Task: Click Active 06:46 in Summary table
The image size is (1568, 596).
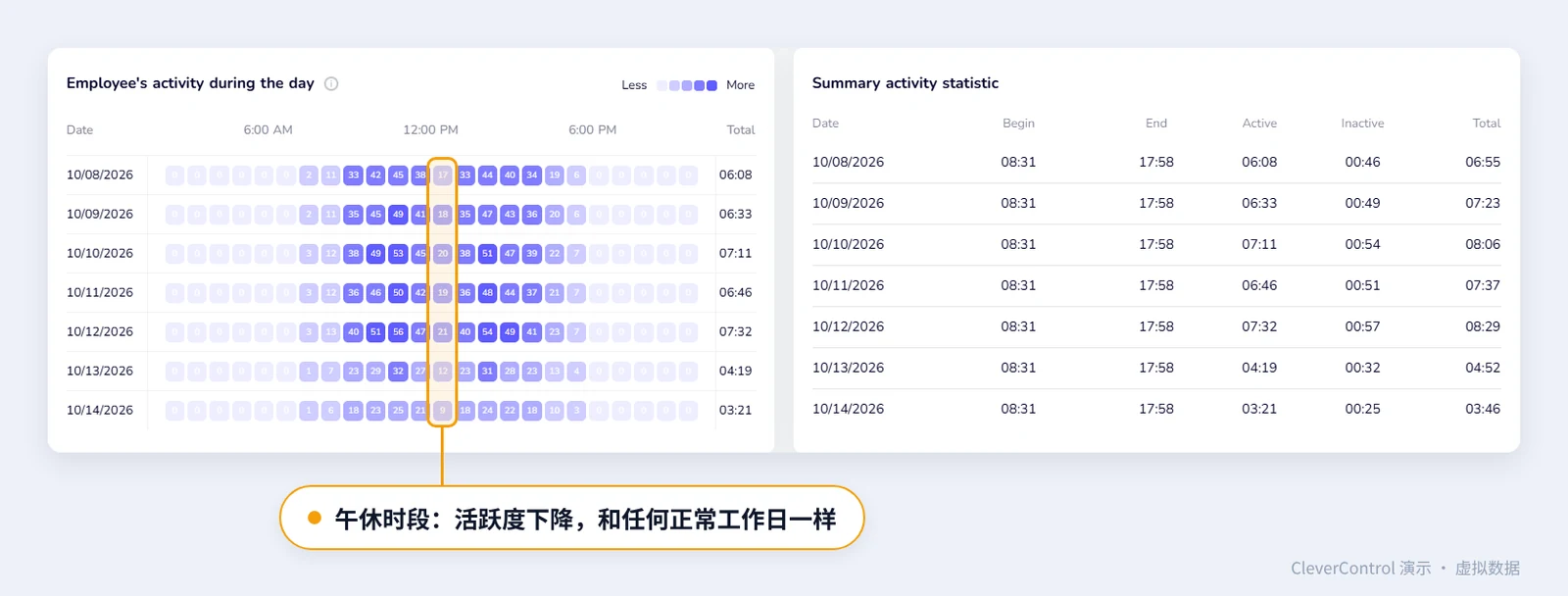Action: (1259, 286)
